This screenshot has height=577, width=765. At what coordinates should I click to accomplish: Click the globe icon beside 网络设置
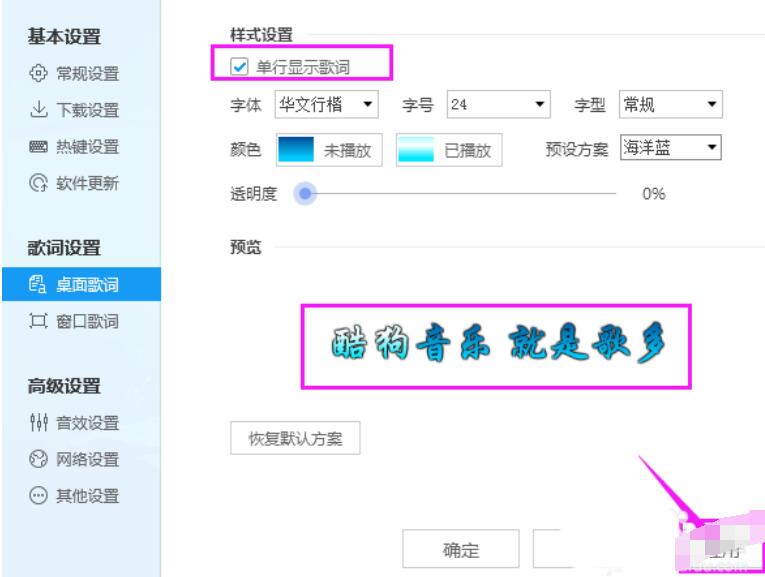click(38, 459)
